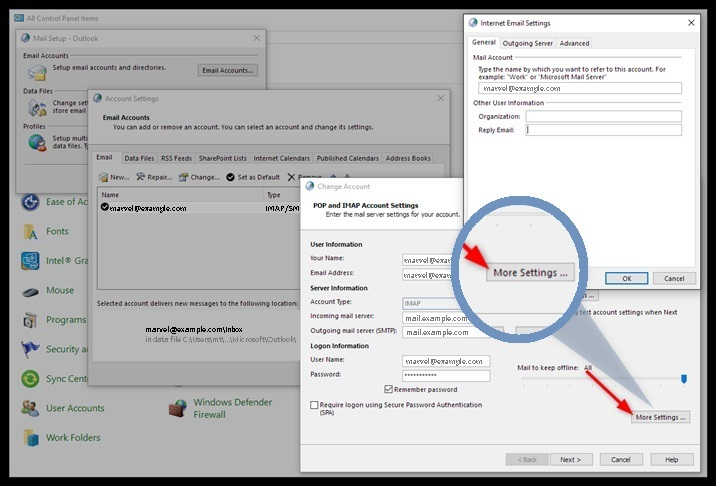Open the RSS Feeds tab
The image size is (716, 486).
[176, 158]
